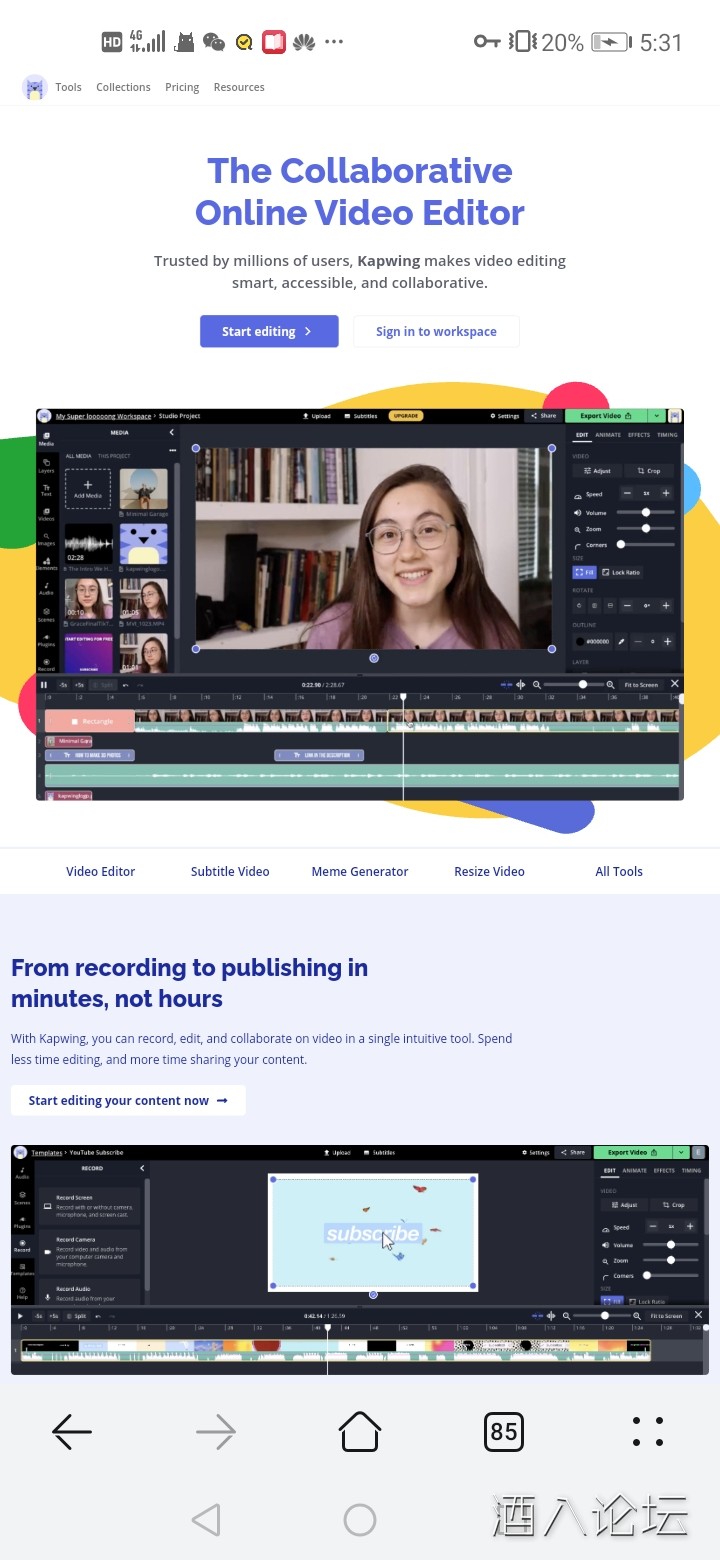The image size is (720, 1560).
Task: Click the Kapwing cat logo
Action: (x=35, y=88)
